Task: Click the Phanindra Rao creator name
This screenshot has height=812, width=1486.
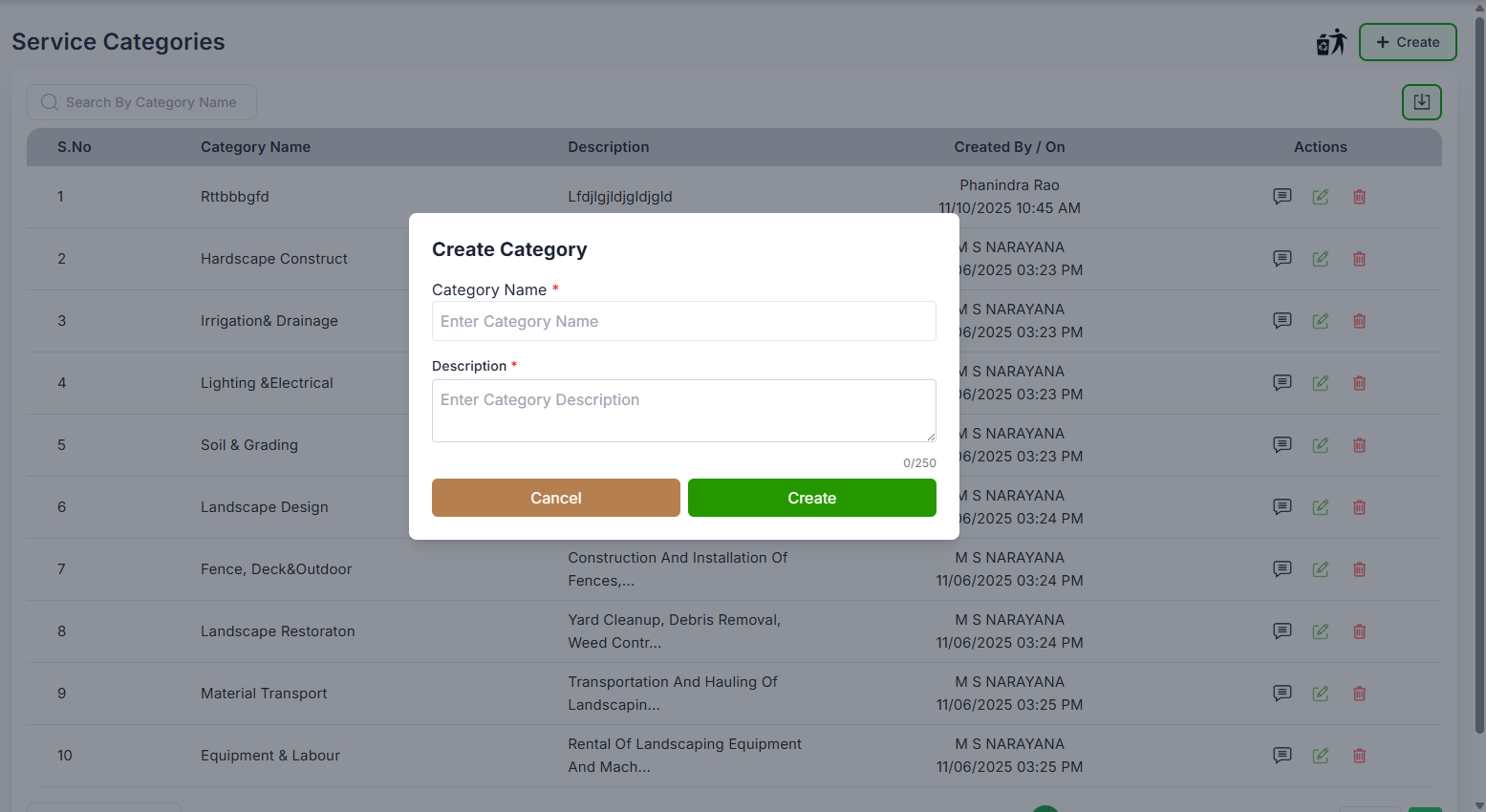Action: [1009, 185]
